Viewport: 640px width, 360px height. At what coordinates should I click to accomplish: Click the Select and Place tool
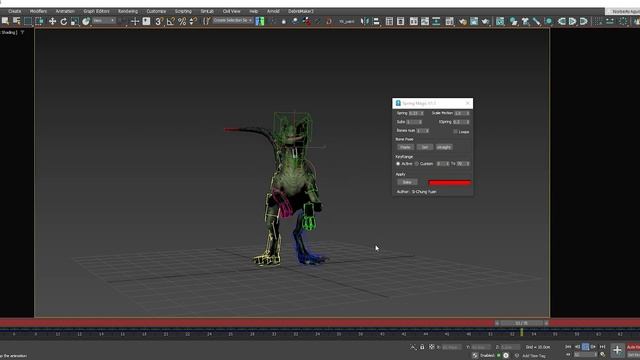[x=86, y=21]
